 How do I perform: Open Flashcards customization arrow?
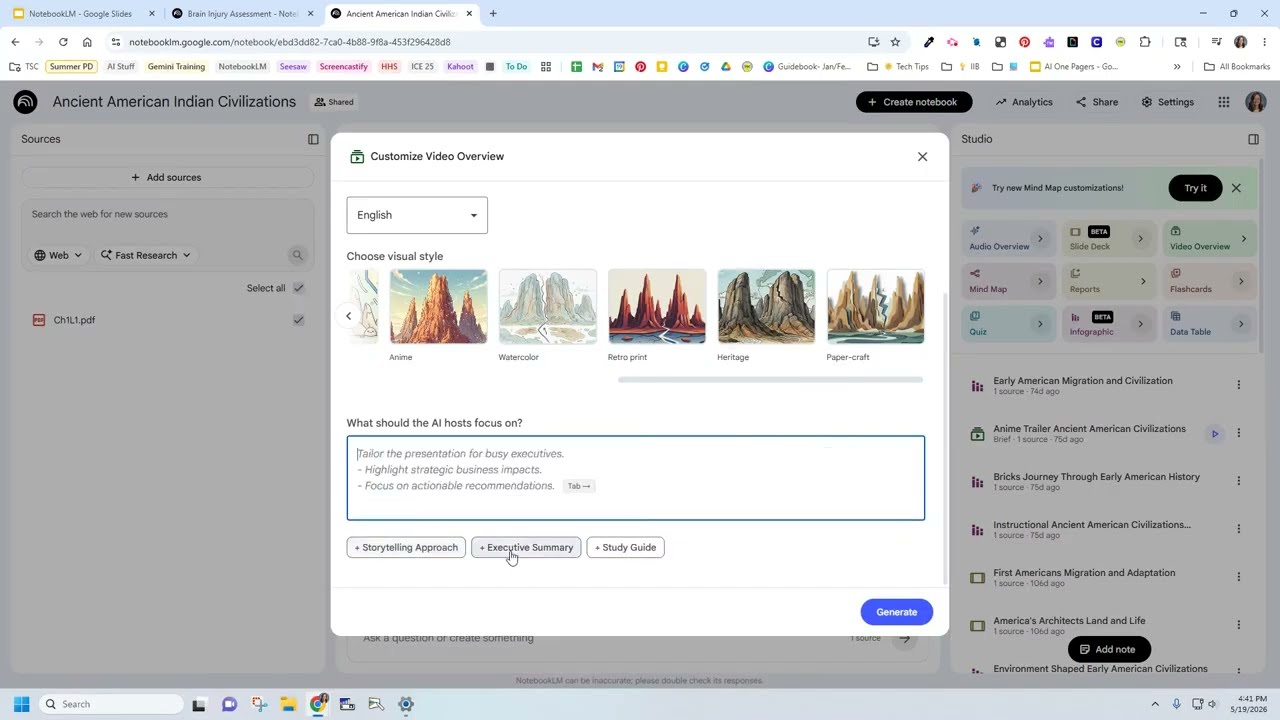click(x=1241, y=281)
